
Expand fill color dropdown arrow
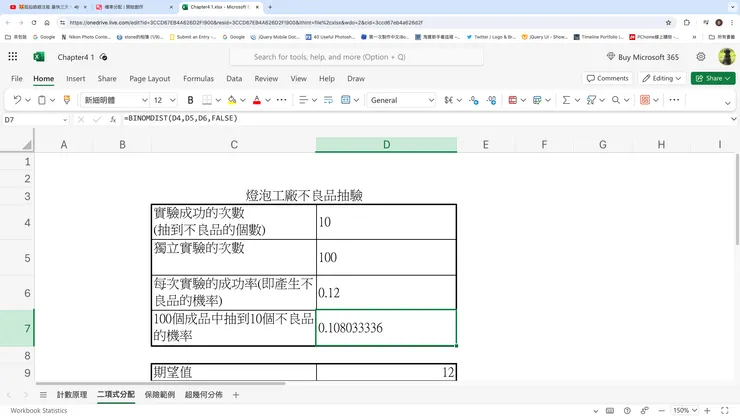click(x=243, y=100)
